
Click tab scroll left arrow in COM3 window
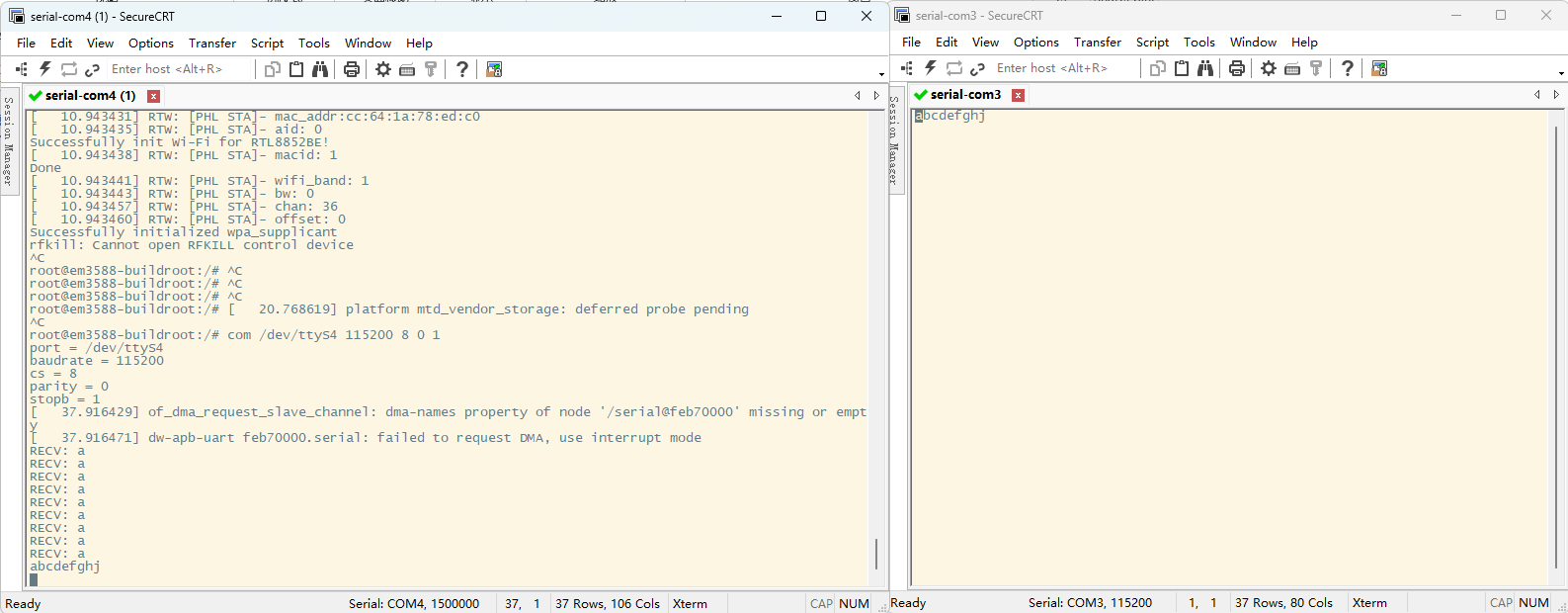tap(1537, 95)
